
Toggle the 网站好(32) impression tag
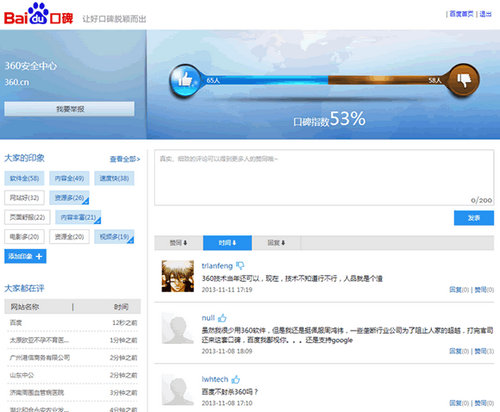coord(24,198)
